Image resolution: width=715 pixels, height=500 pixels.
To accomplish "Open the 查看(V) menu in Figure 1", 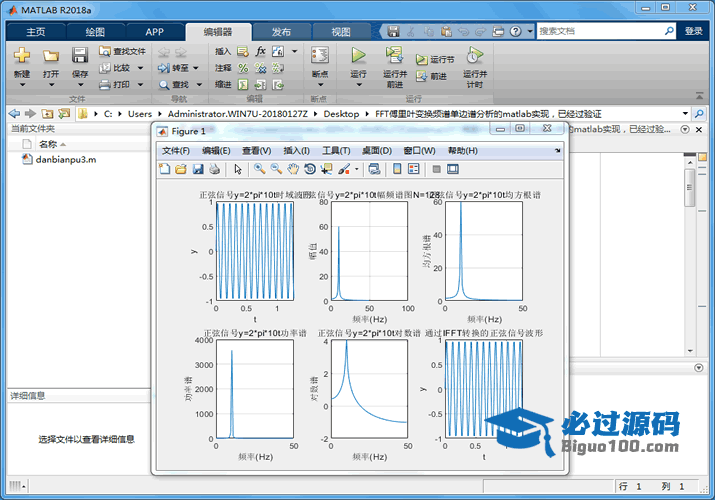I will (x=256, y=150).
